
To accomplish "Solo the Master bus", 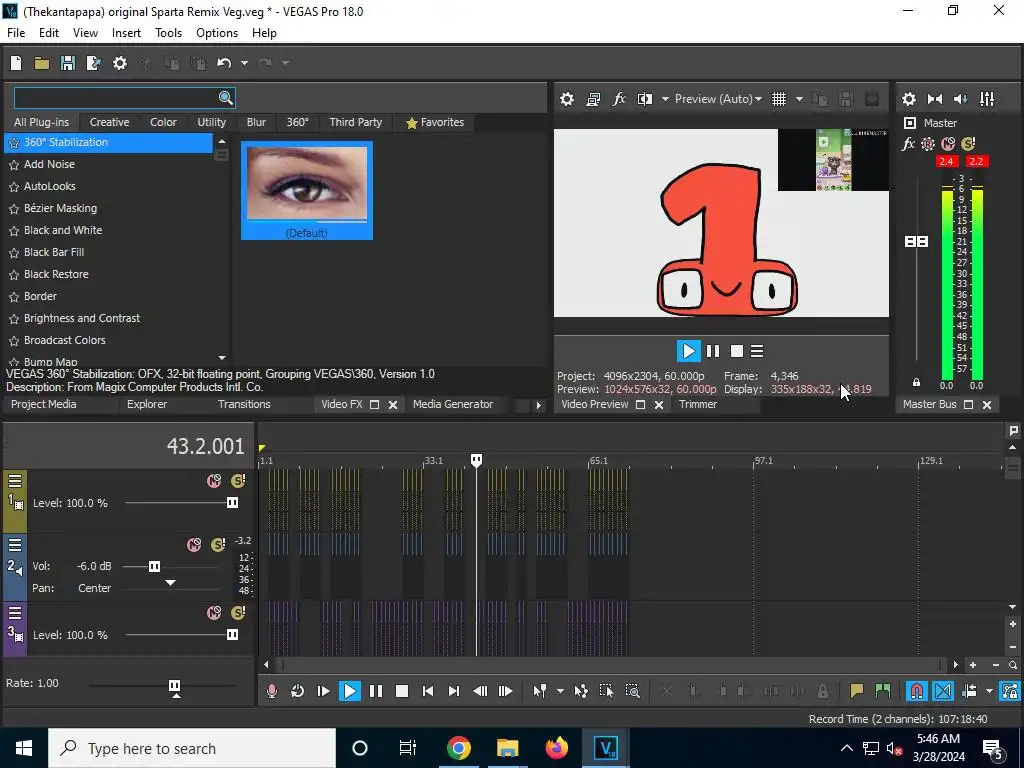I will (968, 144).
